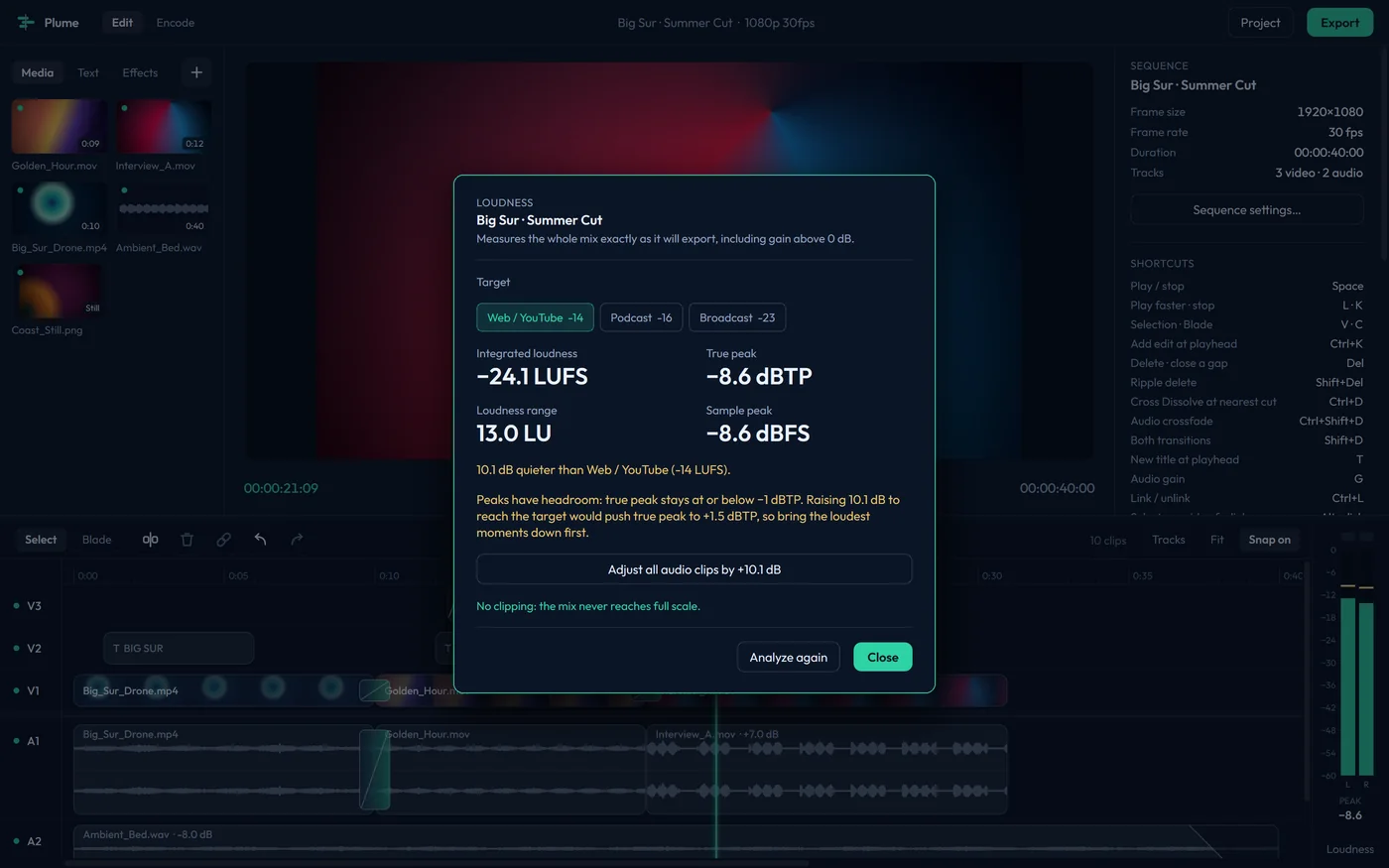Toggle the A1 track dot
Image resolution: width=1389 pixels, height=868 pixels.
coord(17,740)
